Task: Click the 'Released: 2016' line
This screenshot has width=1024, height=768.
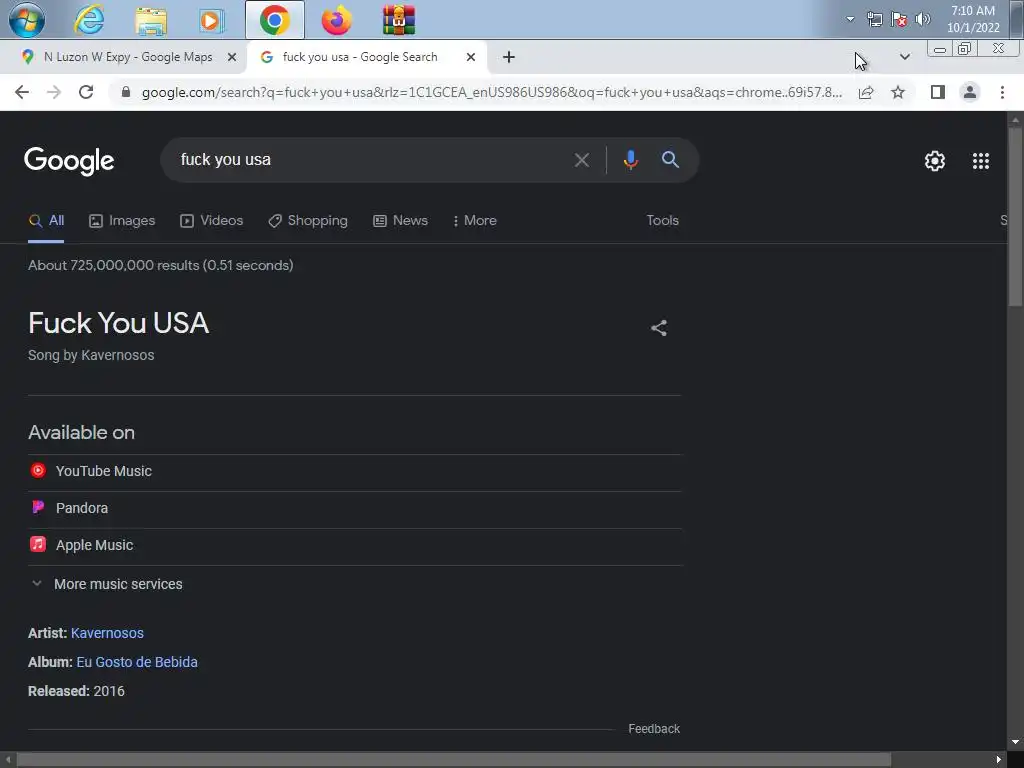Action: (76, 691)
